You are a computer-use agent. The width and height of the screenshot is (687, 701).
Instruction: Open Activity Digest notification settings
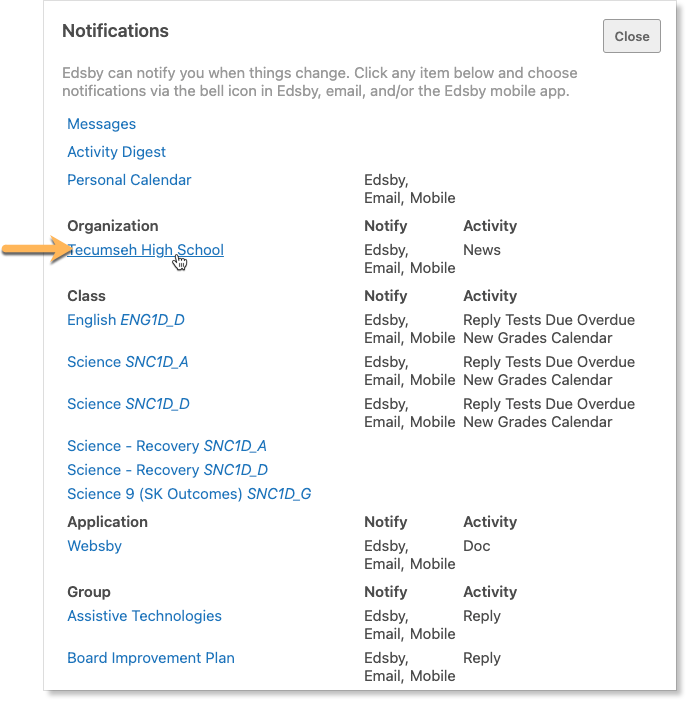click(x=116, y=152)
